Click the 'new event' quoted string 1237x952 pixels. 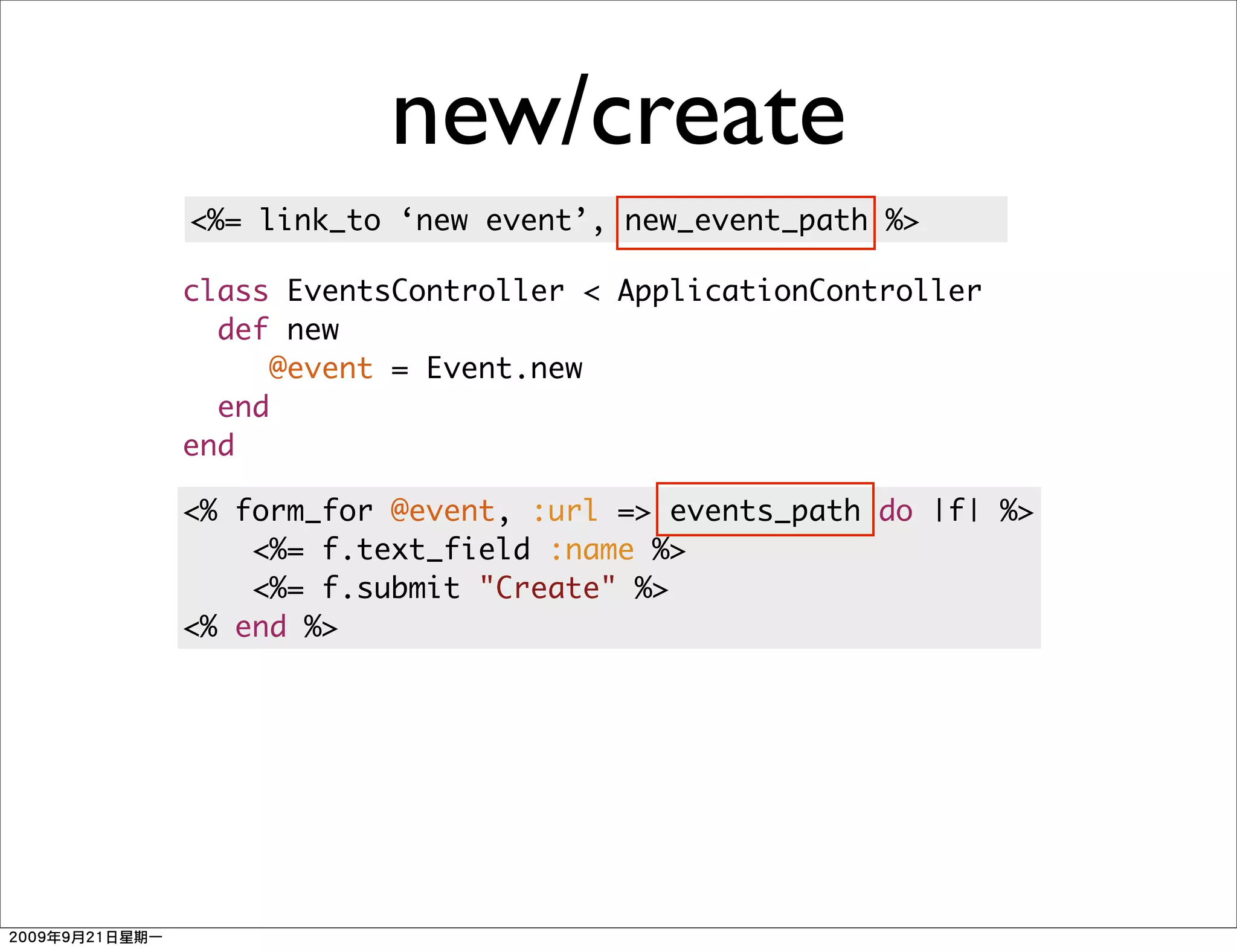494,220
